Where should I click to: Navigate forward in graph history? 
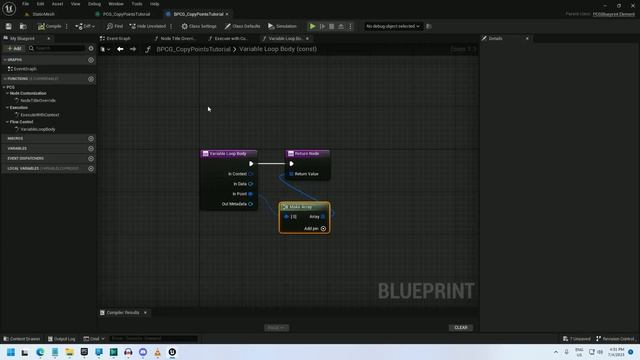pyautogui.click(x=133, y=49)
